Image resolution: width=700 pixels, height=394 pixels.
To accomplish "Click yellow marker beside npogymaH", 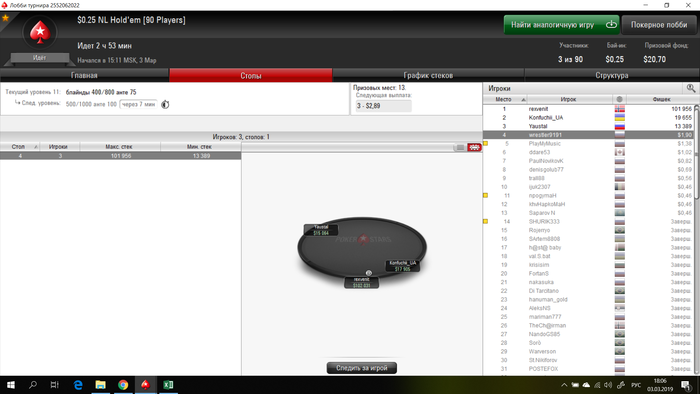I will (x=486, y=195).
